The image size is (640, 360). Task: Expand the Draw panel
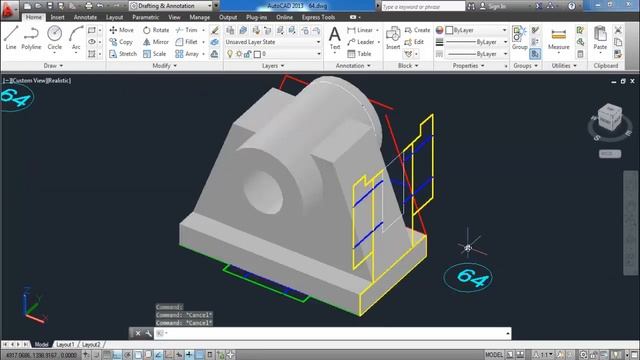53,65
